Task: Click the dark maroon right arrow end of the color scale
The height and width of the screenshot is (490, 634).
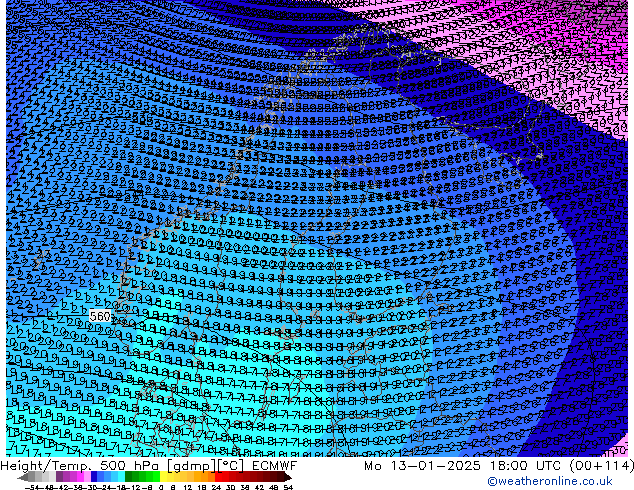Action: pyautogui.click(x=287, y=477)
